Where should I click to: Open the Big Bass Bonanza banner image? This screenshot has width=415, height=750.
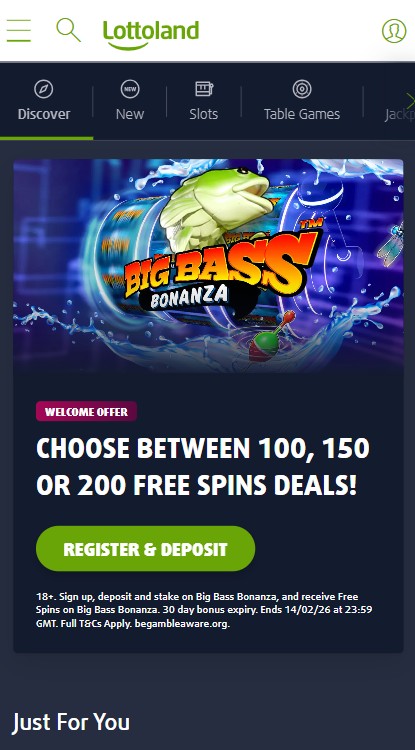point(208,266)
